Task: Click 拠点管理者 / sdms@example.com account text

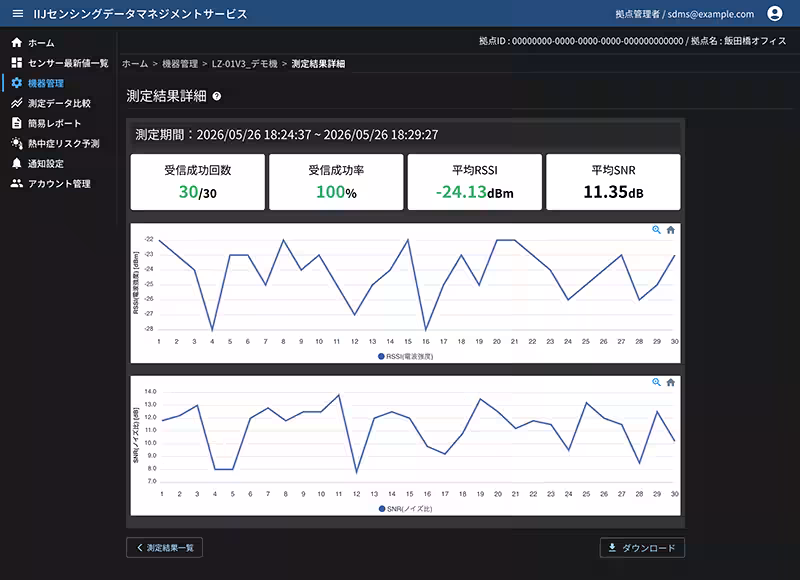Action: coord(685,14)
